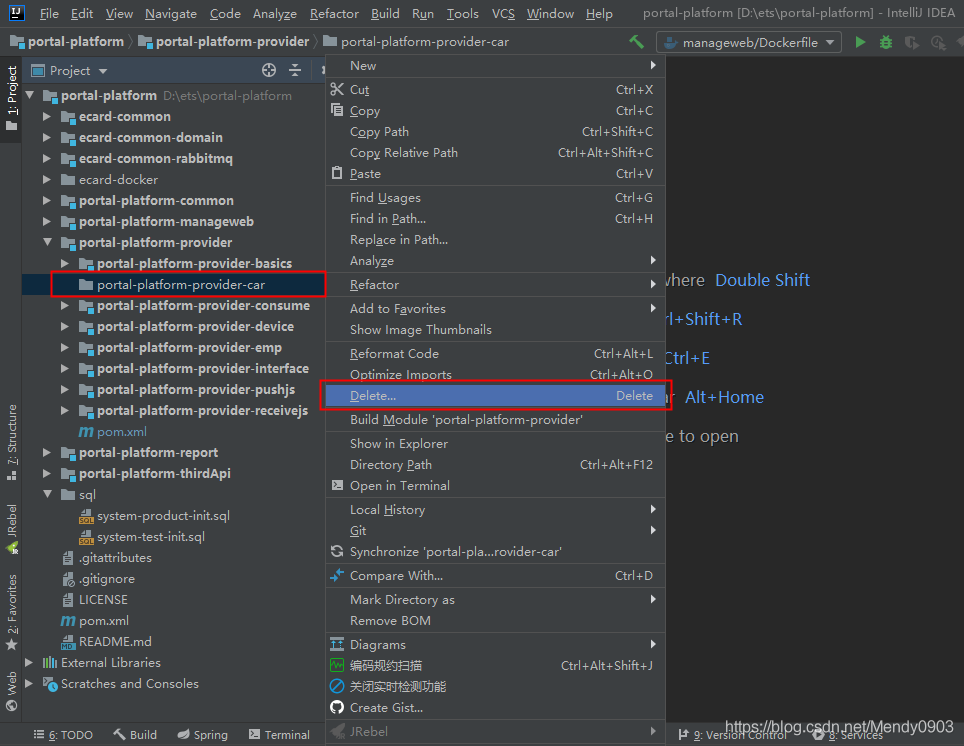Open the Build tool window at bottom

pos(135,734)
